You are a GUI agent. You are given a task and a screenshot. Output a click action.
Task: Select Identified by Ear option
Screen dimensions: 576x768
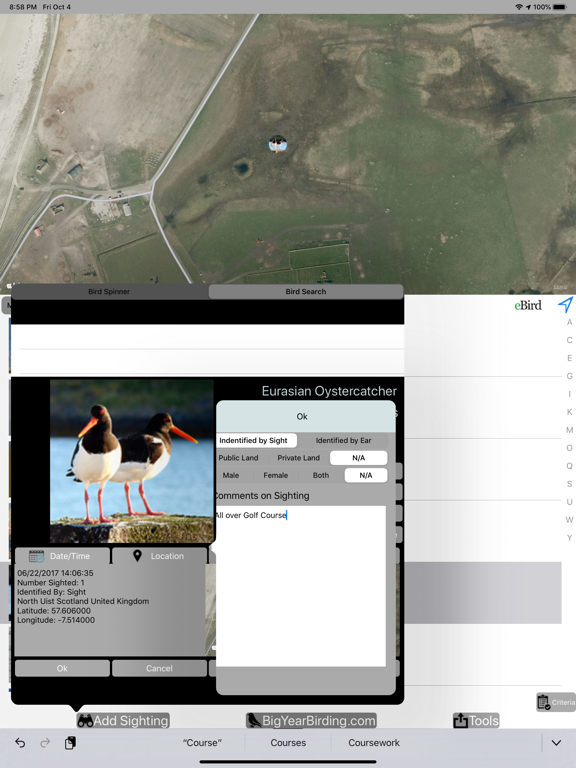(x=343, y=440)
